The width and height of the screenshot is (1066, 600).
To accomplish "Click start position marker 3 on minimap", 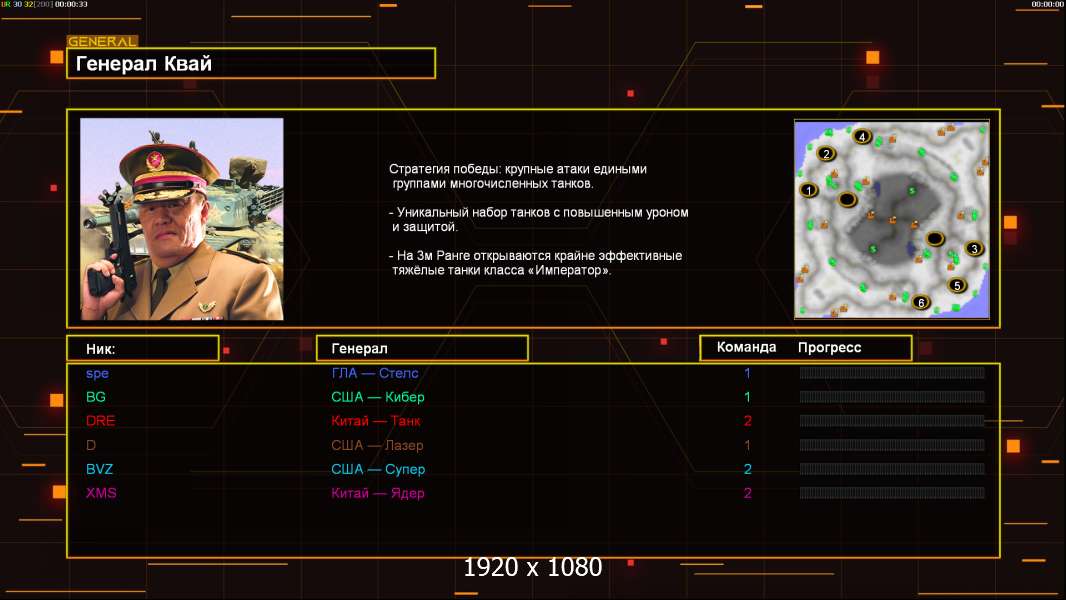I will pyautogui.click(x=974, y=249).
